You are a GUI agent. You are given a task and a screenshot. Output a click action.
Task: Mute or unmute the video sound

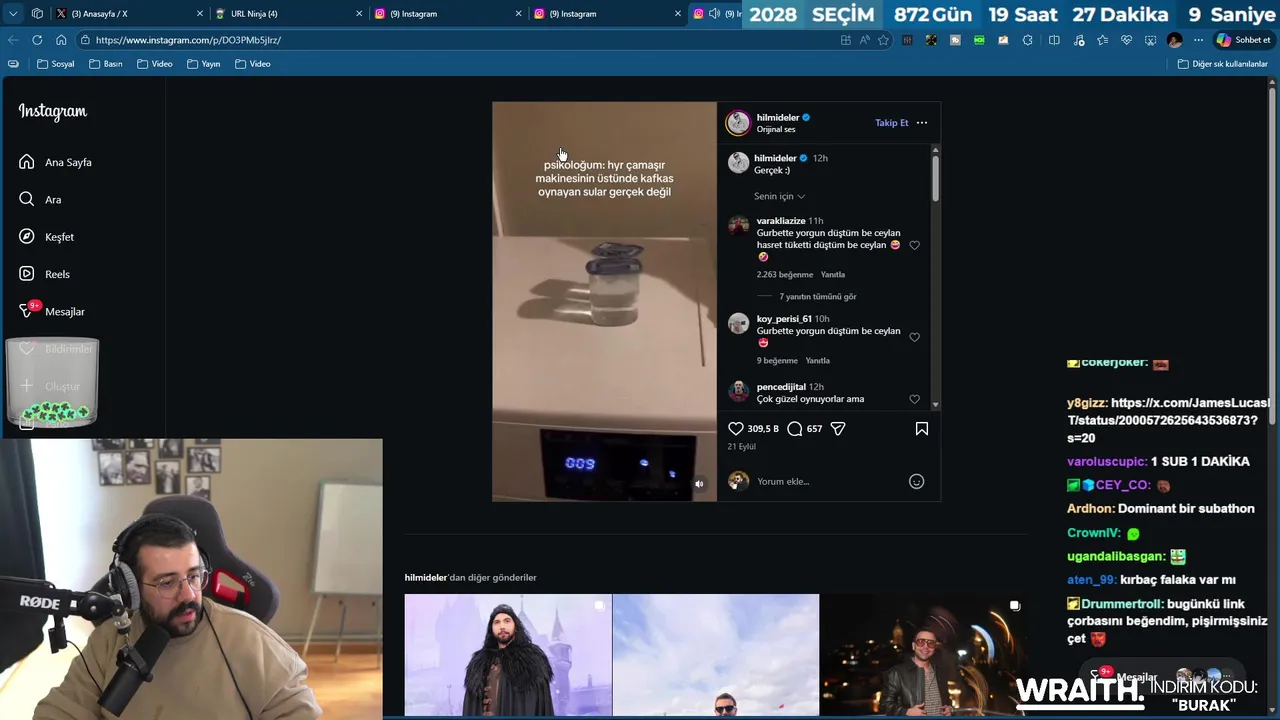coord(699,484)
